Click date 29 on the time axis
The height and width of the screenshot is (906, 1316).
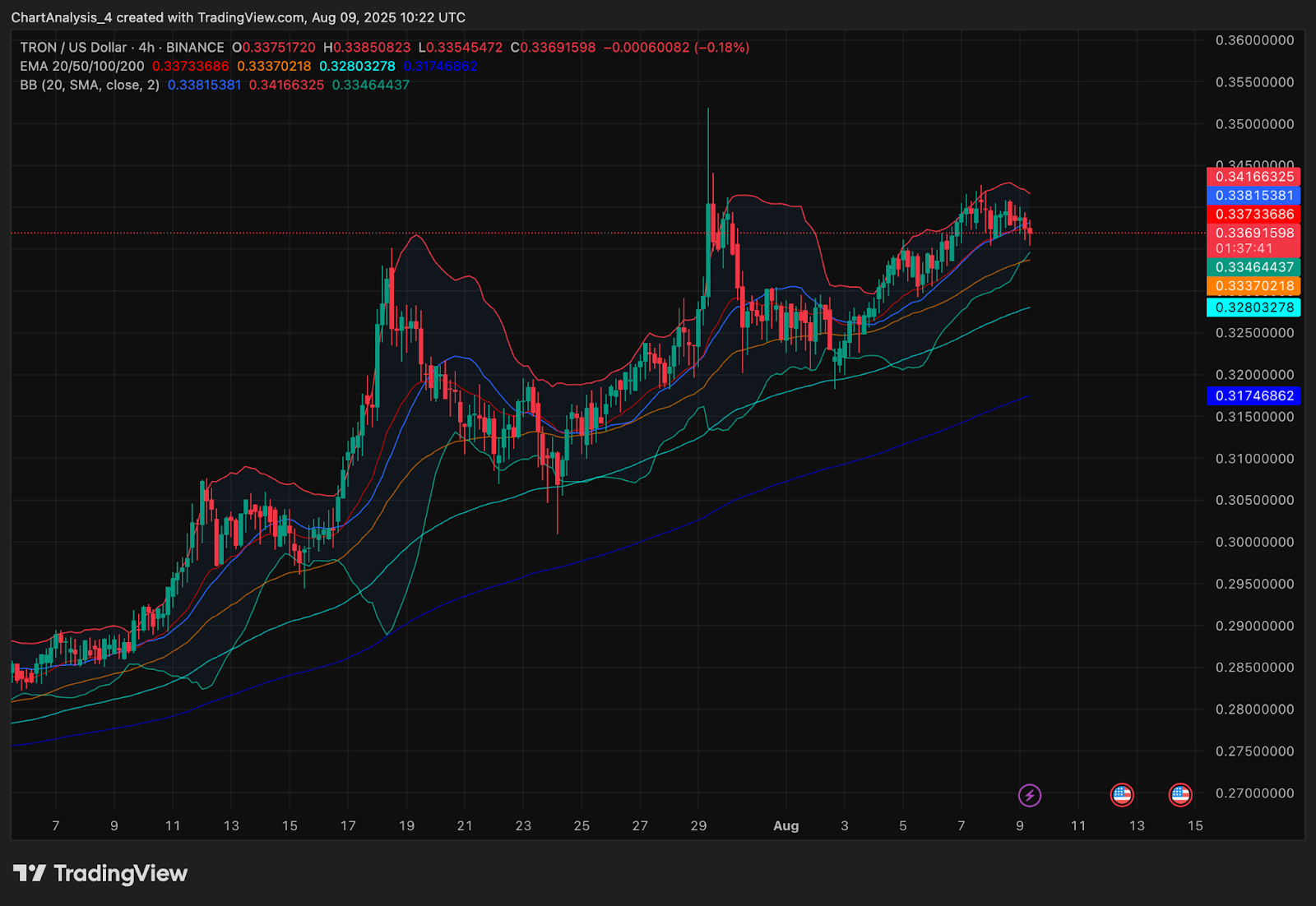point(698,825)
